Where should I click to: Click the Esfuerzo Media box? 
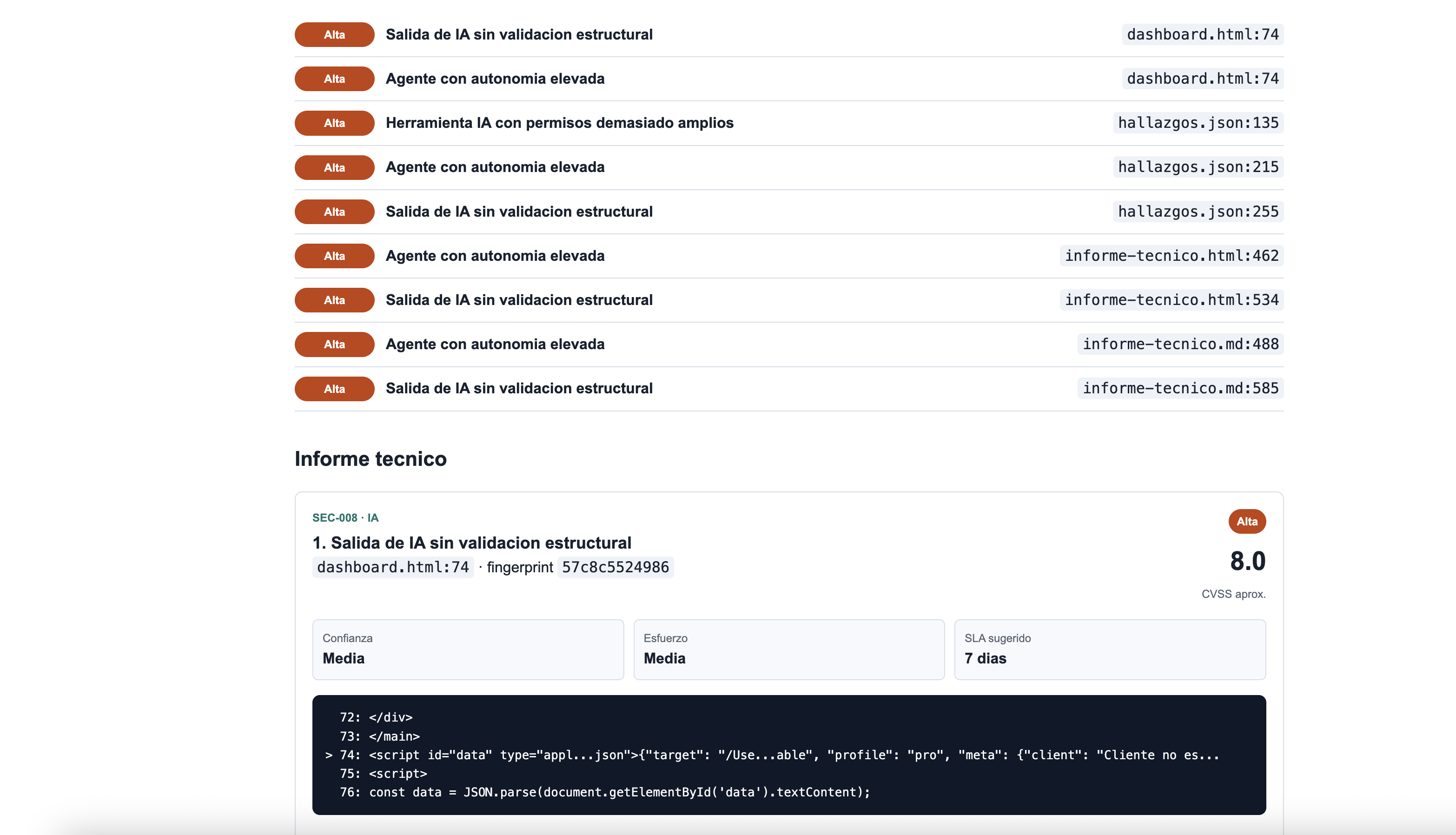(789, 650)
